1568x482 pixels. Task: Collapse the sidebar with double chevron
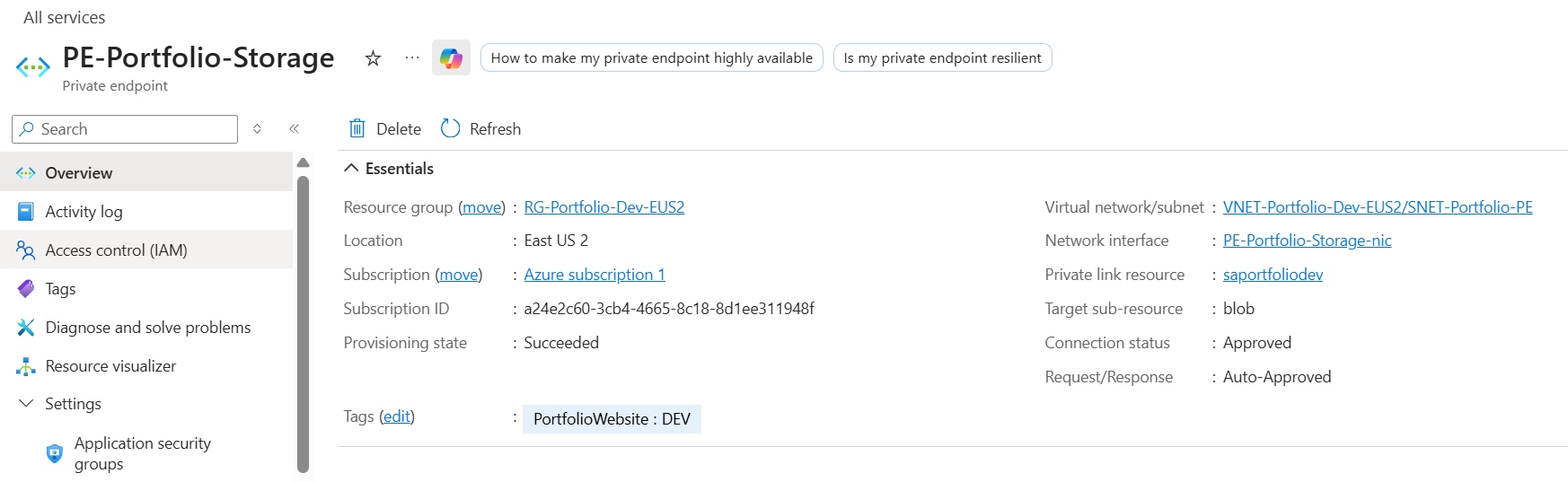294,128
